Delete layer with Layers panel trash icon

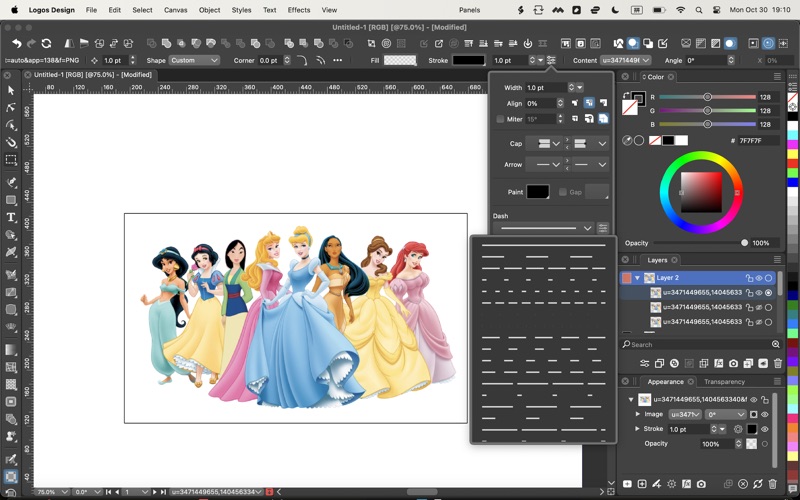[x=778, y=363]
